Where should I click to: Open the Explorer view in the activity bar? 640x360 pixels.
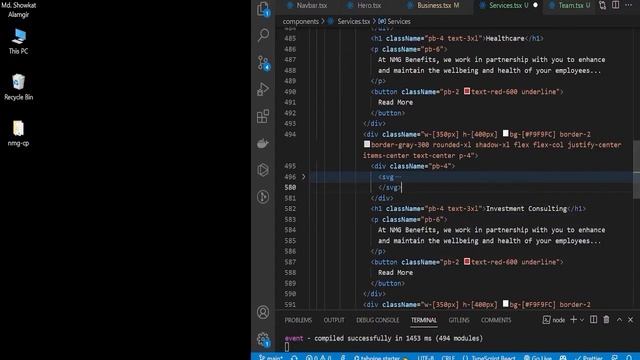[263, 9]
